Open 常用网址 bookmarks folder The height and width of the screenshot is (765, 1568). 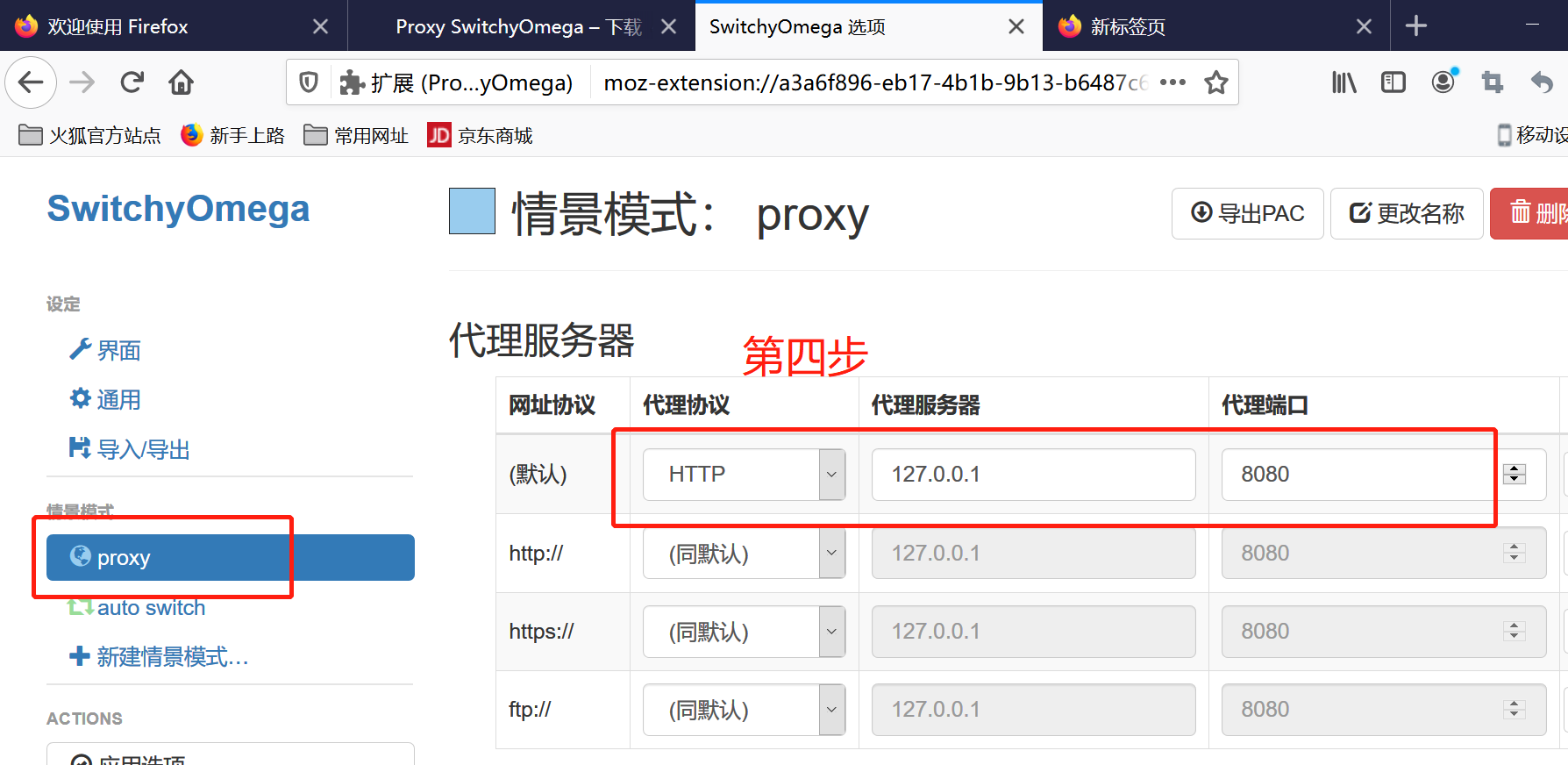click(x=356, y=135)
